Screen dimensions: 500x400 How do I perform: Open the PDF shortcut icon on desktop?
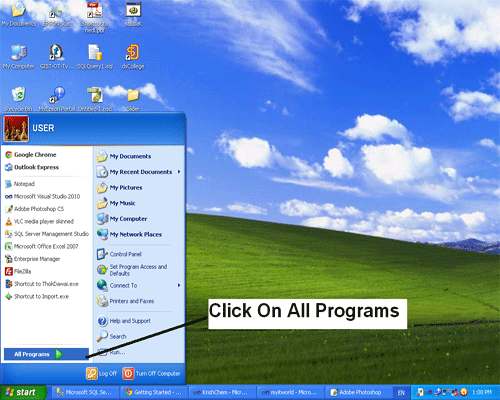95,17
